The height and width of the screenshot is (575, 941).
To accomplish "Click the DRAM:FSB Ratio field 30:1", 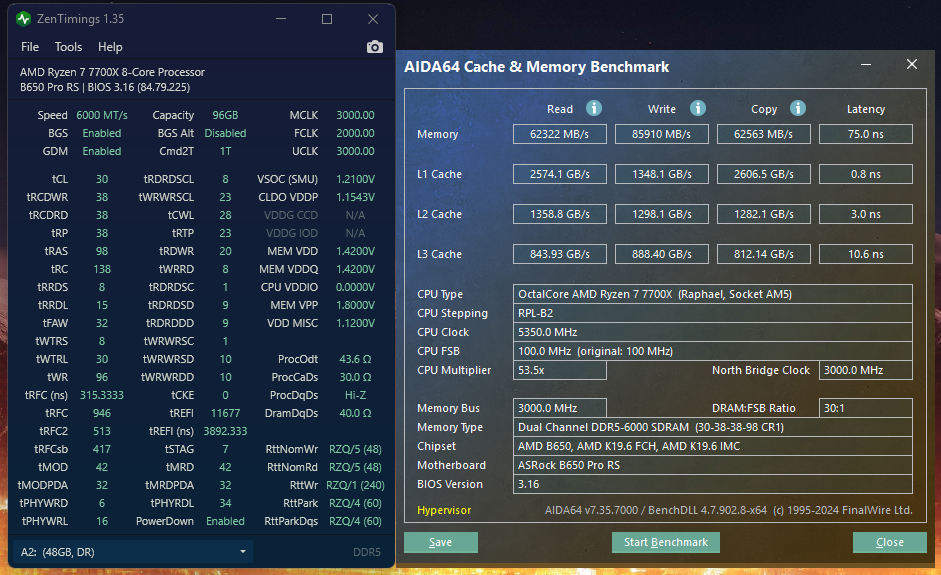I will pyautogui.click(x=866, y=408).
